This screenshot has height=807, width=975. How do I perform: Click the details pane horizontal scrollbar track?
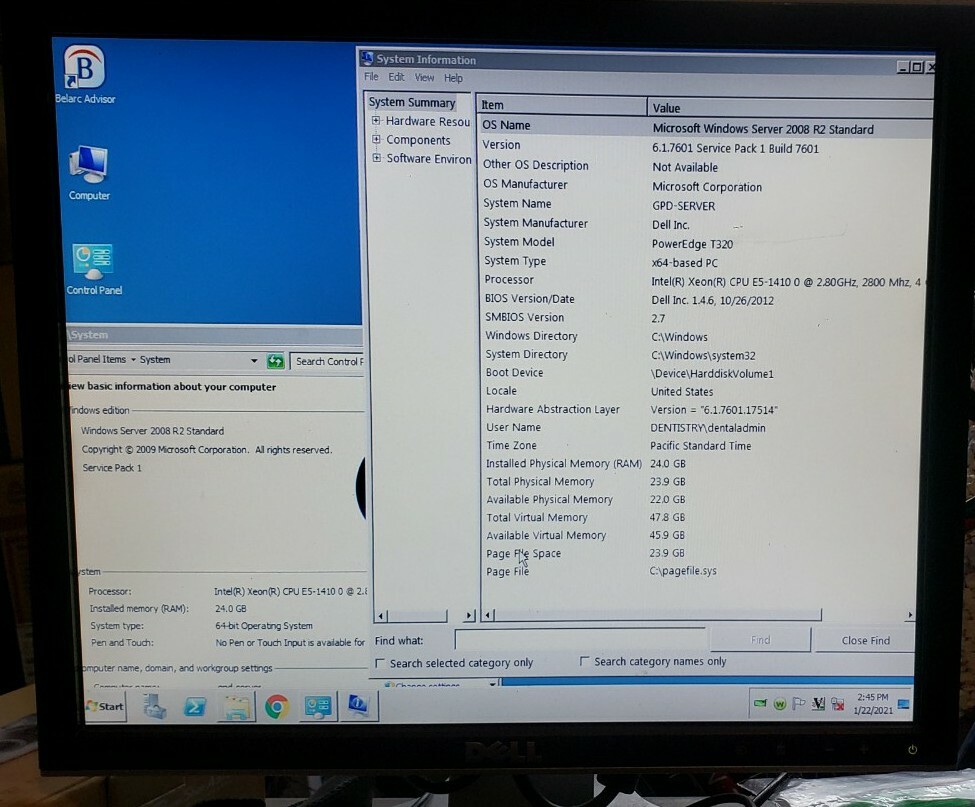[x=863, y=615]
